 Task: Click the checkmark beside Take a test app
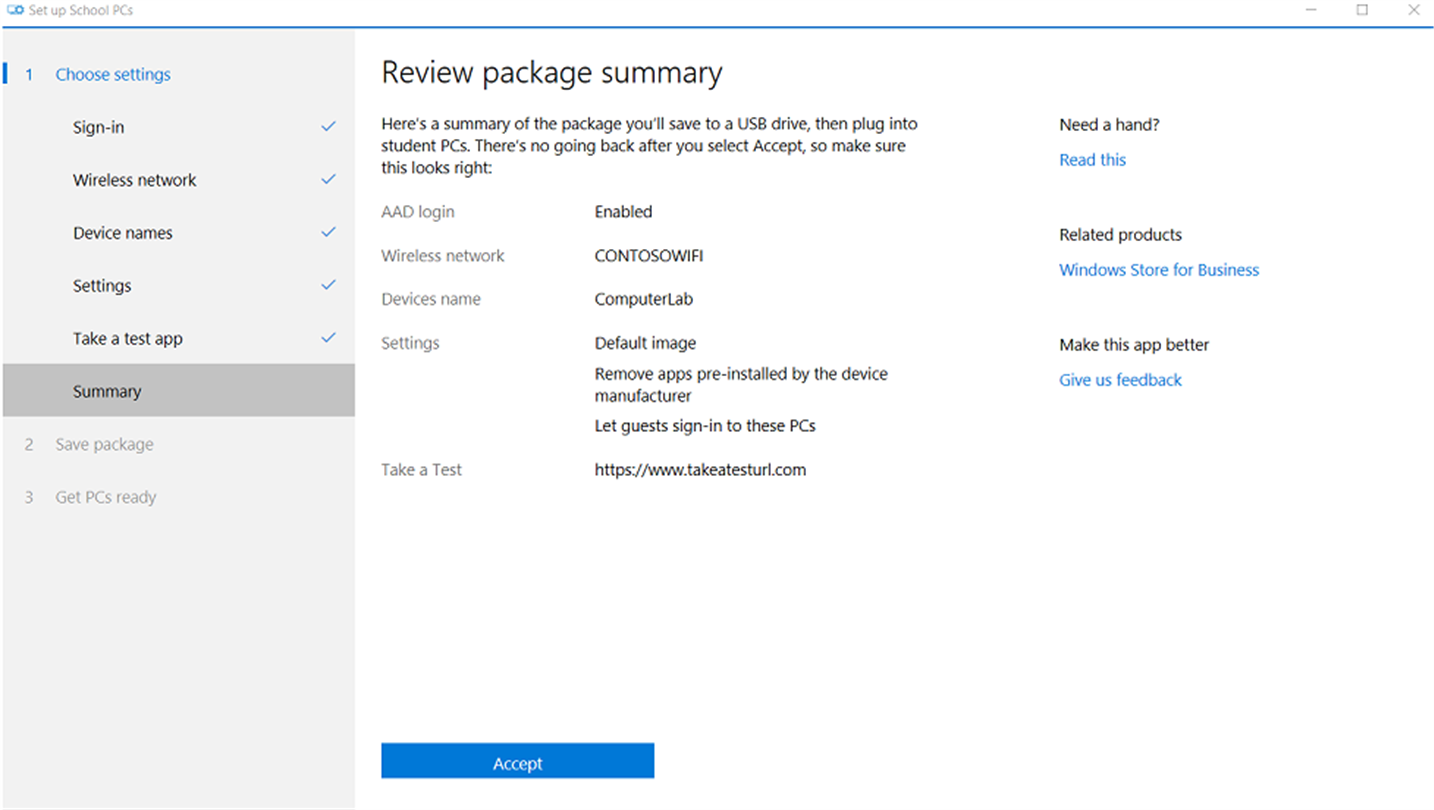[x=328, y=338]
